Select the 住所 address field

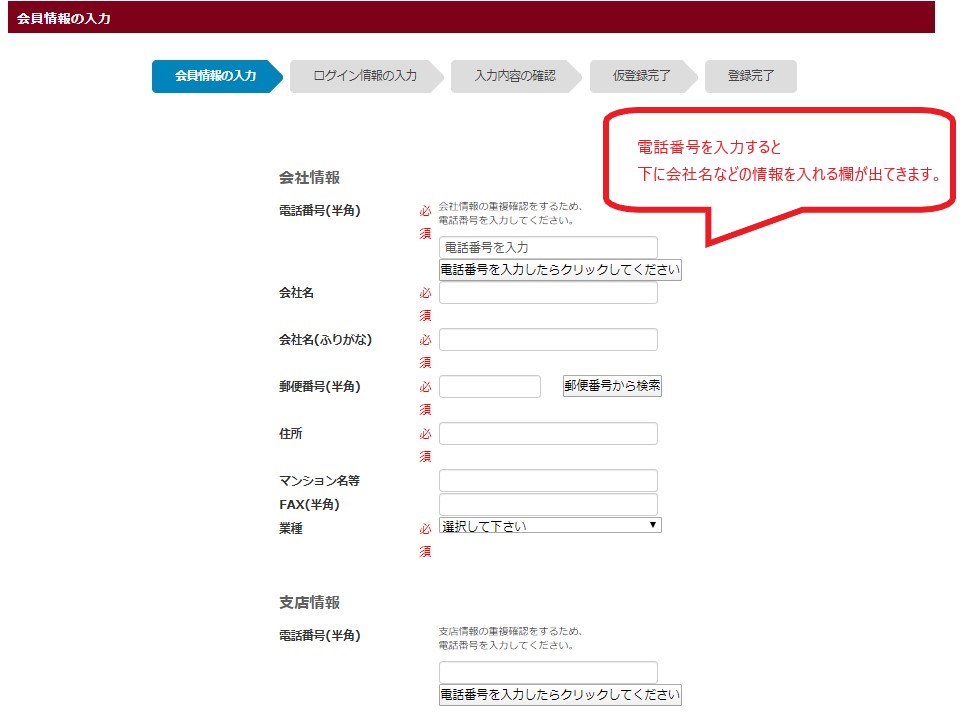[548, 434]
